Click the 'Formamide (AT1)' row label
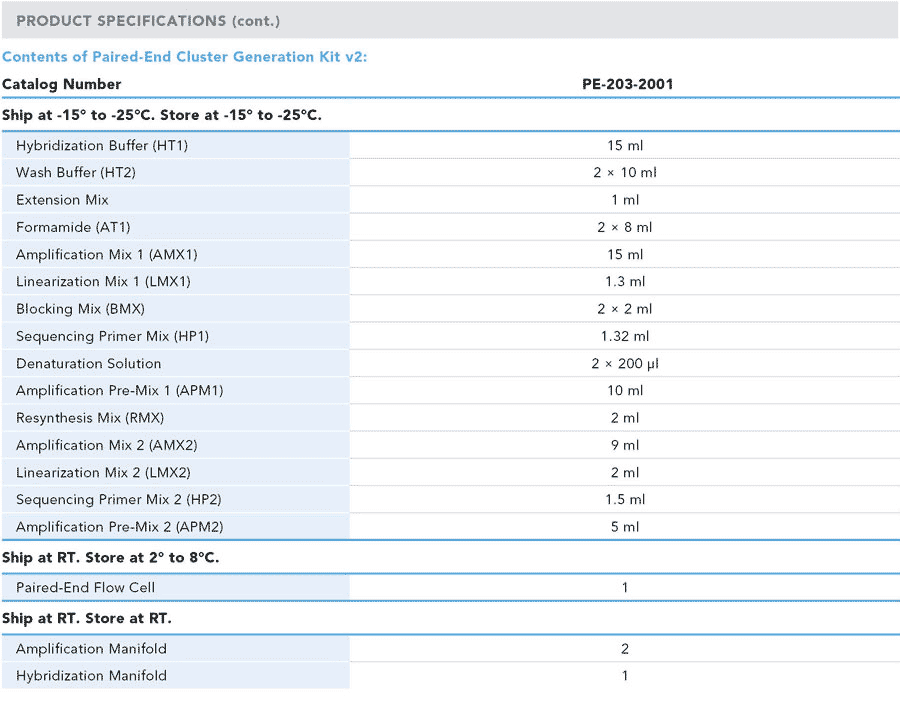 (73, 227)
